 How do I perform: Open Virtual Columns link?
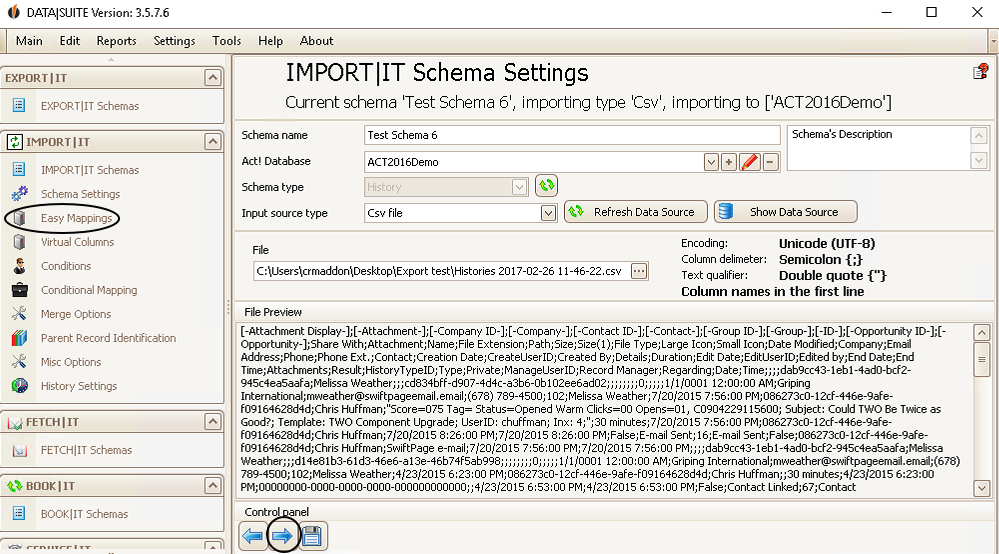click(x=78, y=242)
